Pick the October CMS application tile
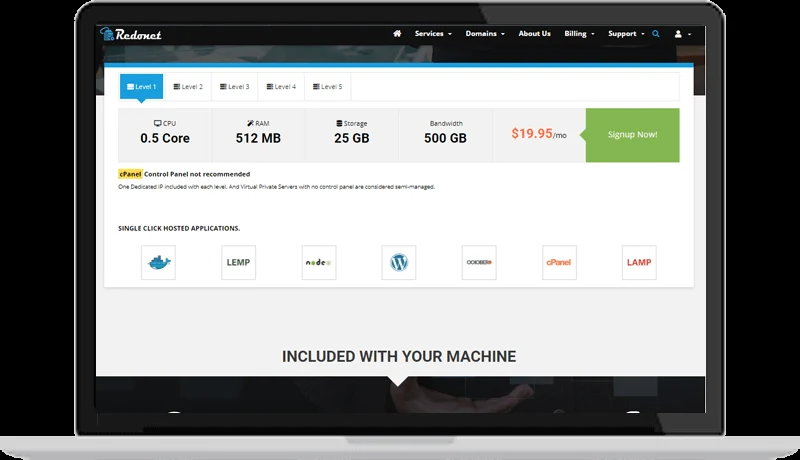 point(479,263)
